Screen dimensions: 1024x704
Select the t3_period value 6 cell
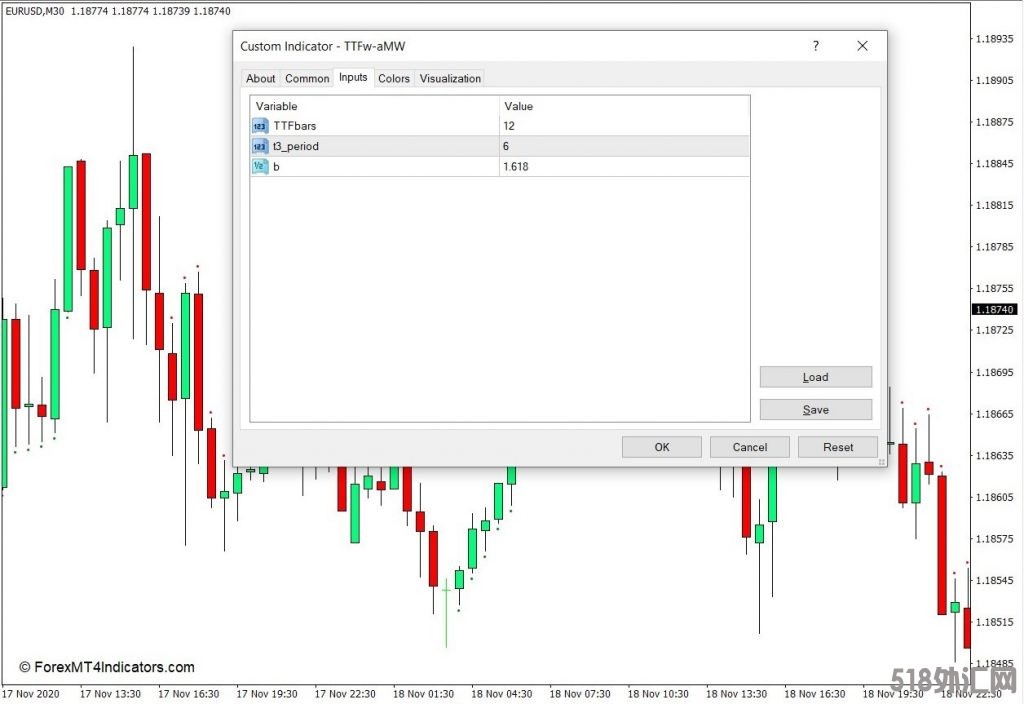point(623,146)
